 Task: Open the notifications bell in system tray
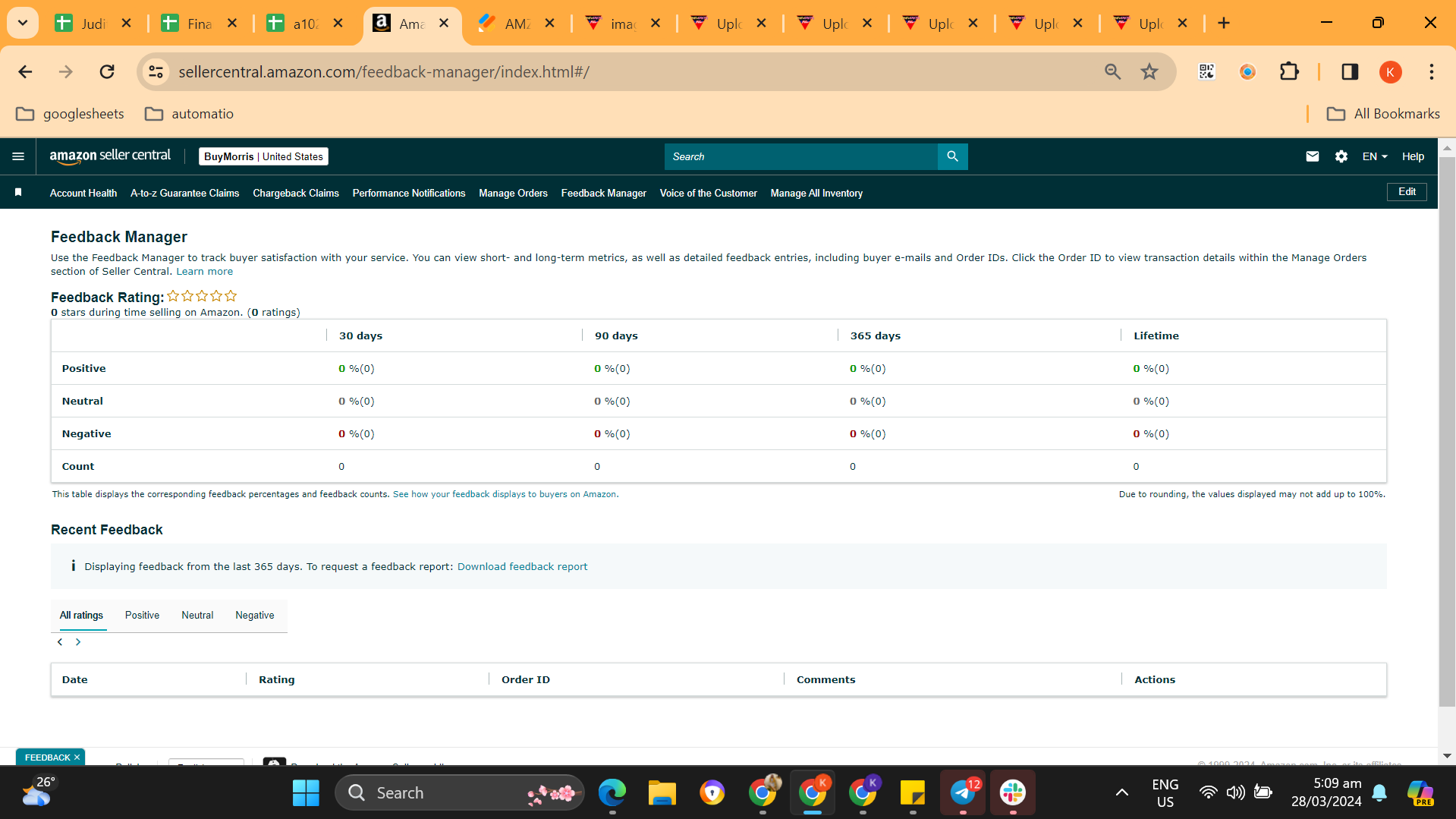[x=1379, y=793]
